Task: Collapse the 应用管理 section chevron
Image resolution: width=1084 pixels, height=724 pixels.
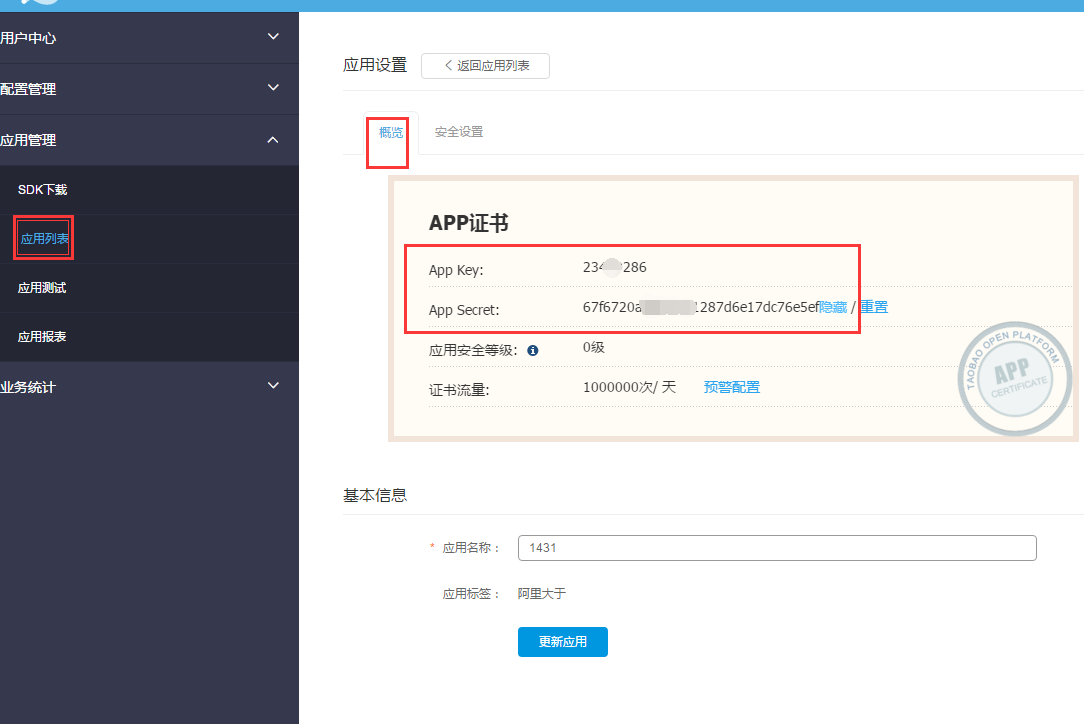Action: point(273,140)
